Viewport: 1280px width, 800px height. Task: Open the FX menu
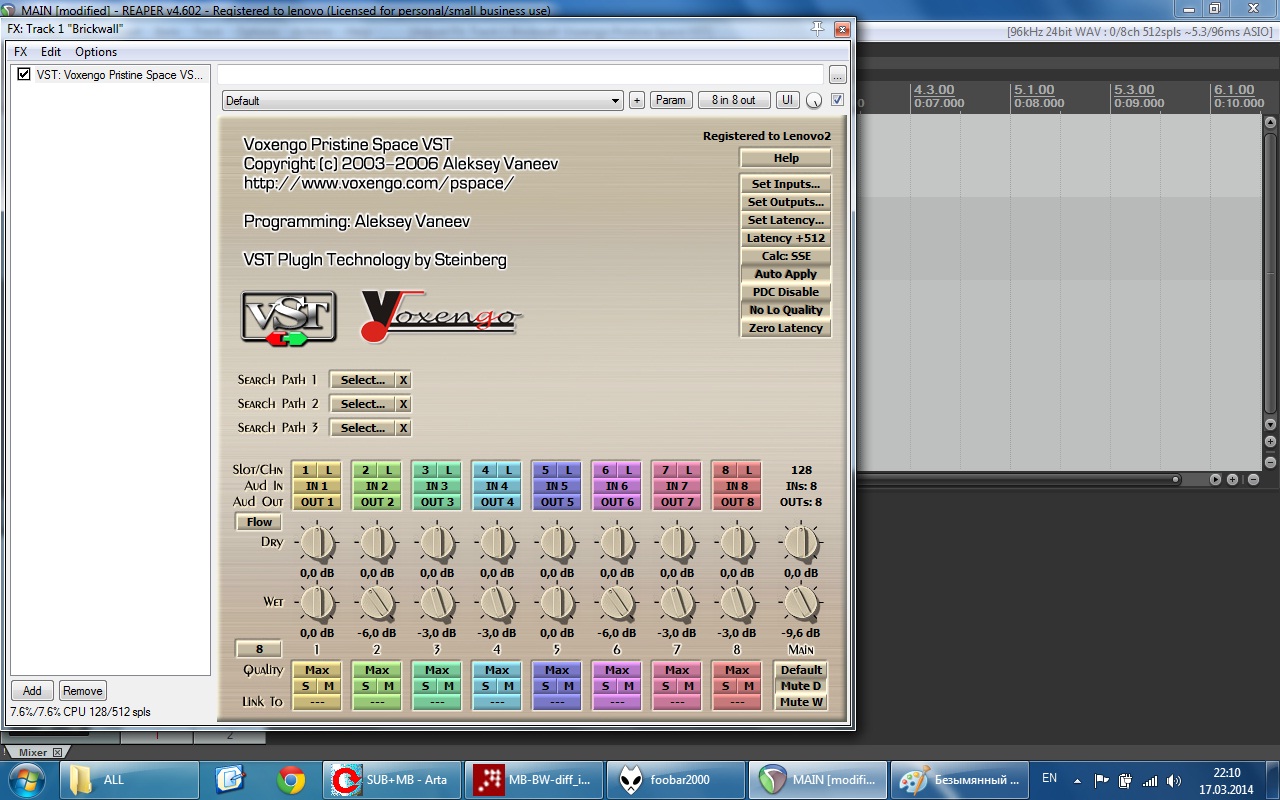[x=21, y=52]
